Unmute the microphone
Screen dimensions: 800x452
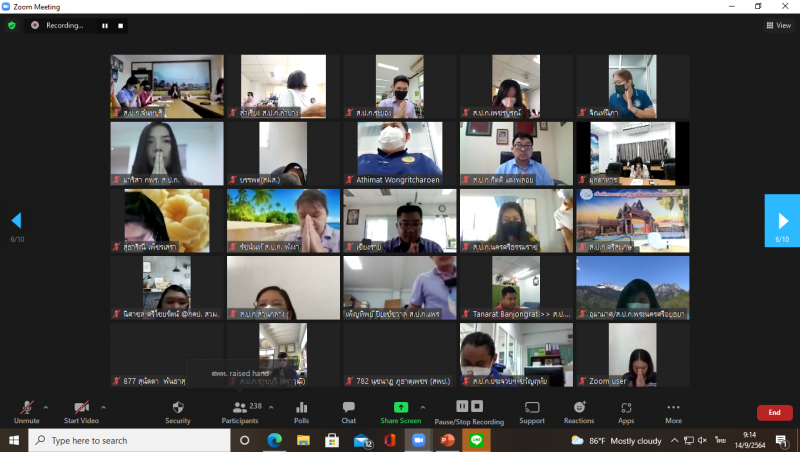coord(27,412)
